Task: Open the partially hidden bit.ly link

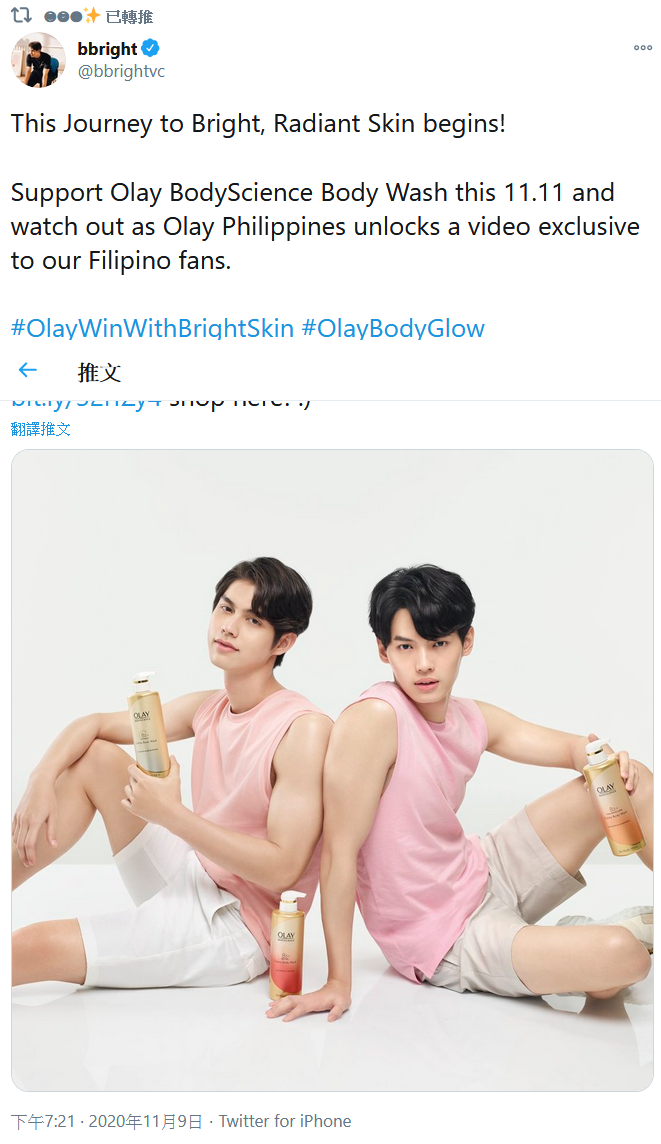Action: (x=86, y=401)
